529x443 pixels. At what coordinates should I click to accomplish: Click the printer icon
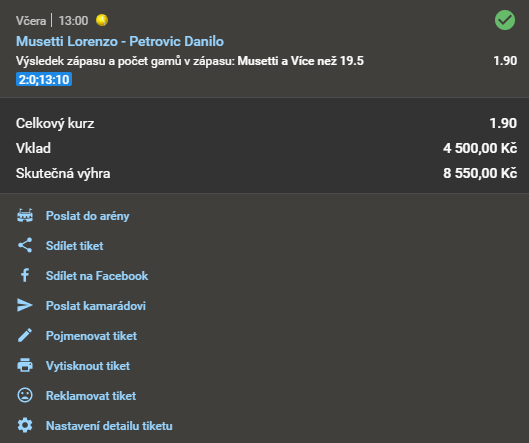click(25, 365)
